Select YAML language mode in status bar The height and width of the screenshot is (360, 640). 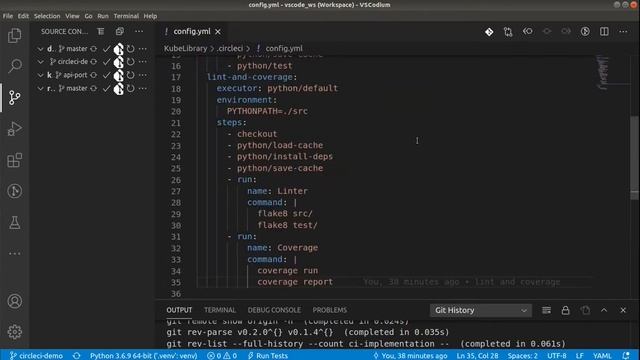tap(602, 356)
